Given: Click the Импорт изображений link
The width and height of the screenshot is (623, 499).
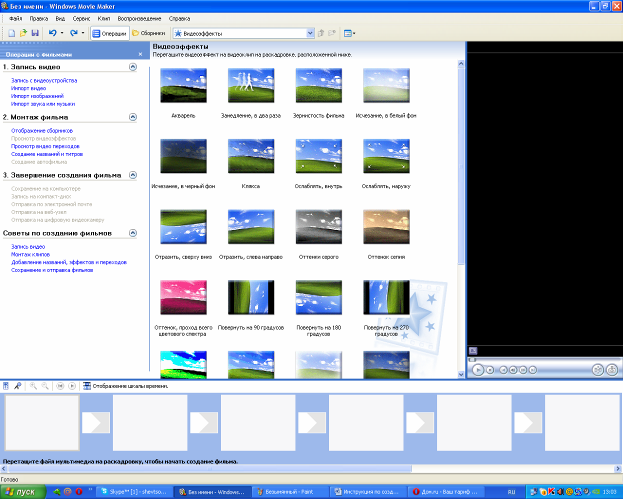Looking at the screenshot, I should click(x=37, y=96).
